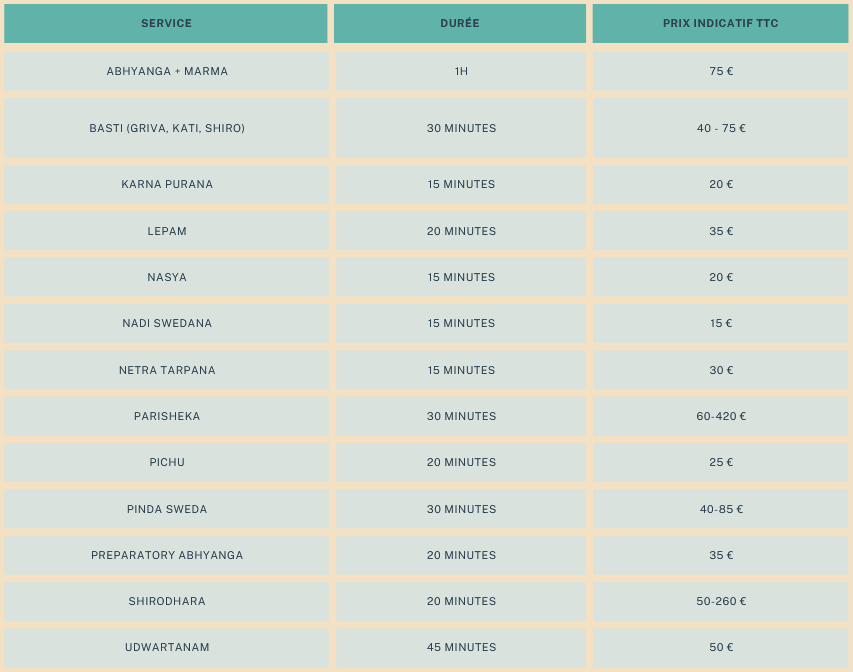The width and height of the screenshot is (853, 672).
Task: Select the KARNA PURANA service row
Action: pos(167,184)
